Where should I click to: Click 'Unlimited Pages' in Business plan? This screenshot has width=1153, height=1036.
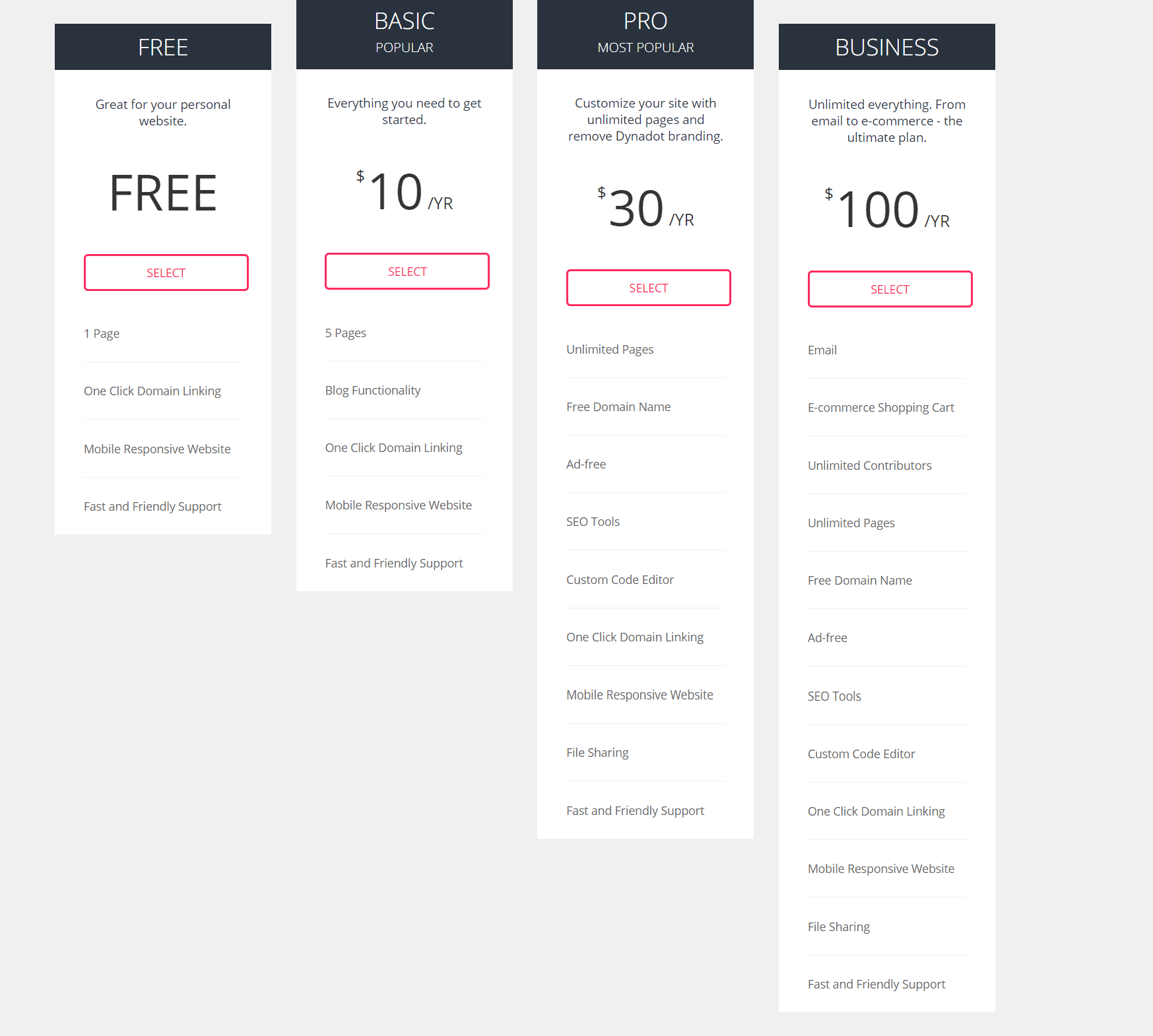pos(851,523)
